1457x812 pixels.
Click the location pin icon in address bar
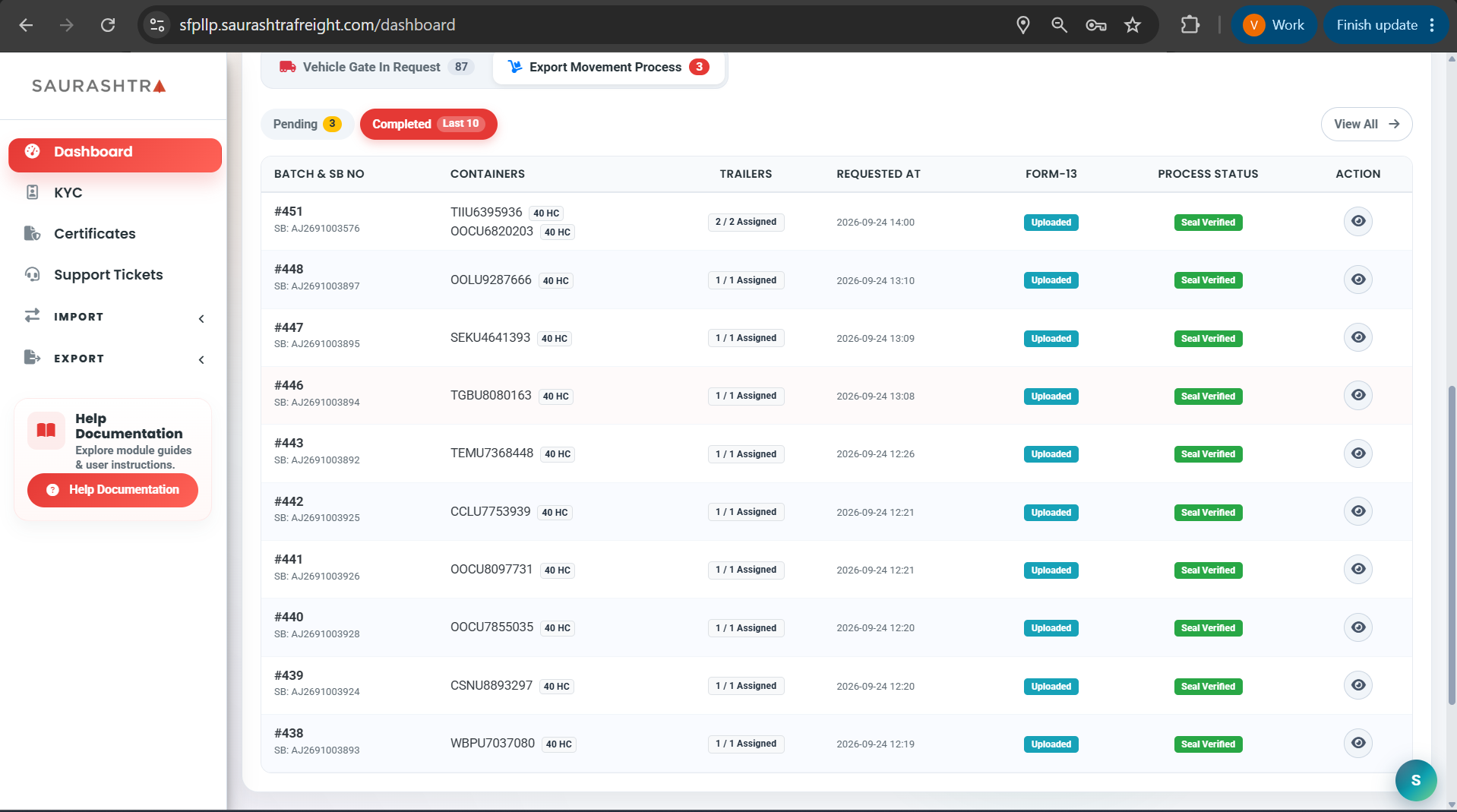click(x=1023, y=25)
